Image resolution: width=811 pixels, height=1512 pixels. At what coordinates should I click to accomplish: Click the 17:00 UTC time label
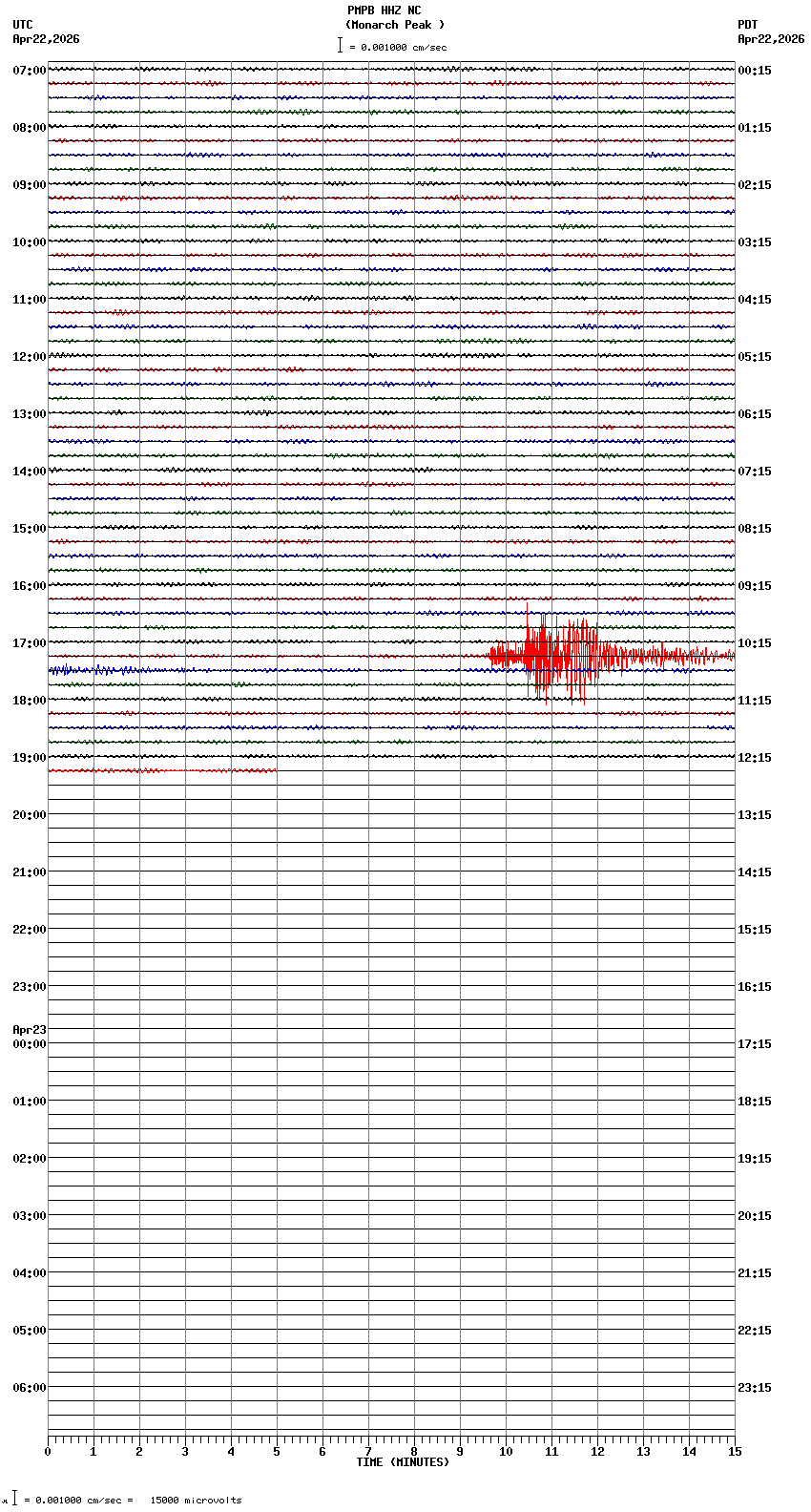tap(30, 643)
